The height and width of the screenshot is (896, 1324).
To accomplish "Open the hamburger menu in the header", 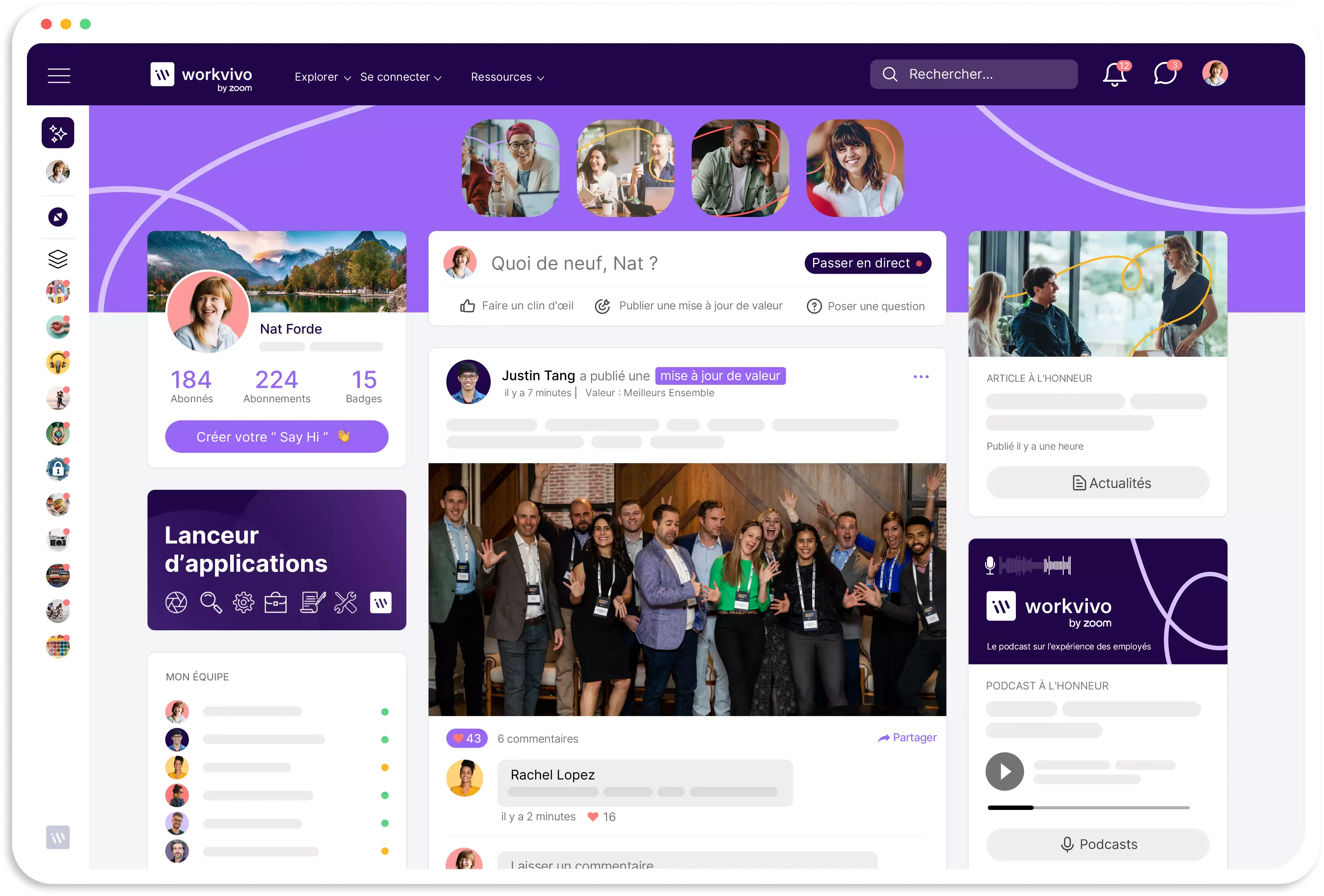I will (x=59, y=76).
